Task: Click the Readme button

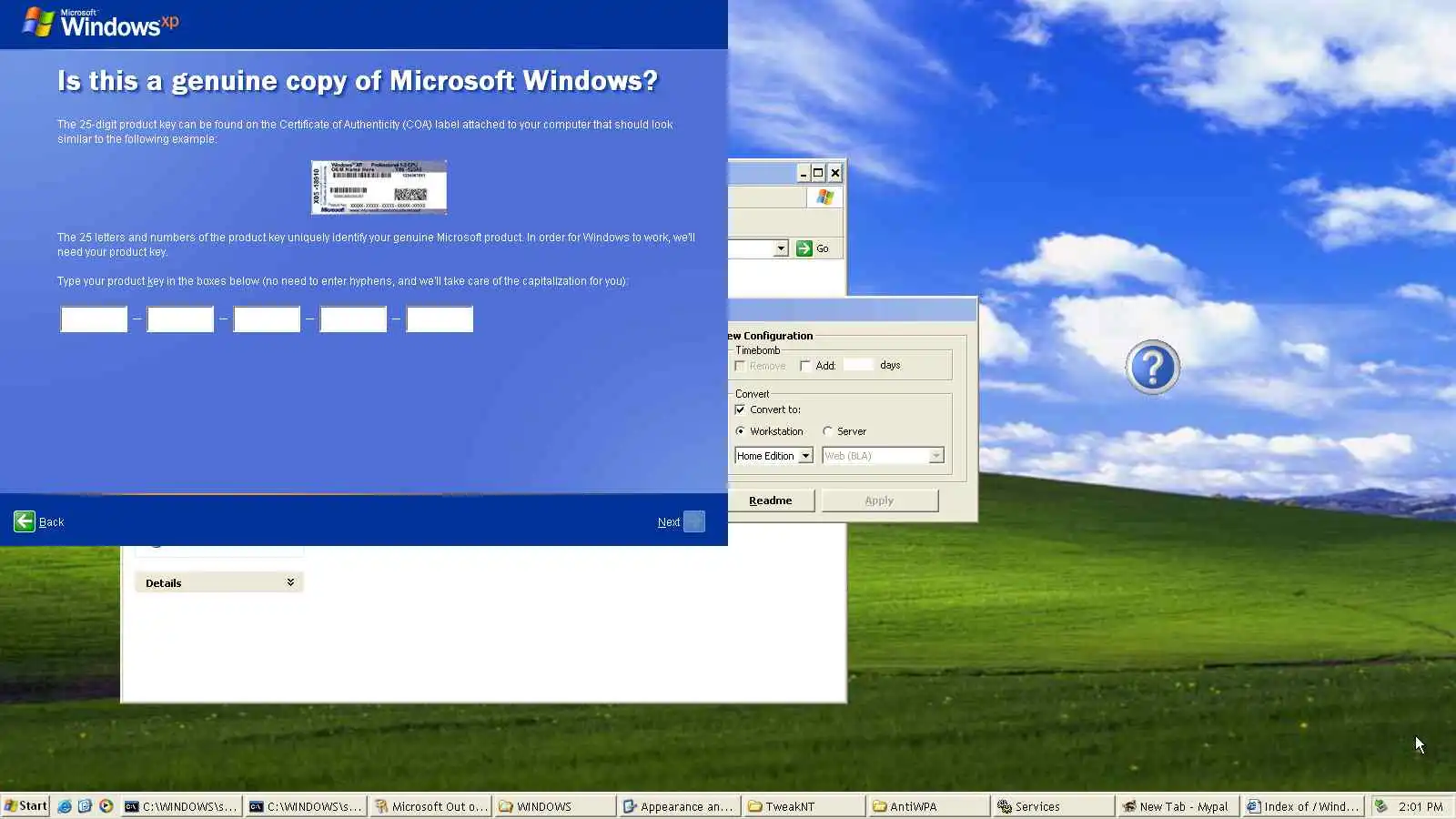Action: (771, 500)
